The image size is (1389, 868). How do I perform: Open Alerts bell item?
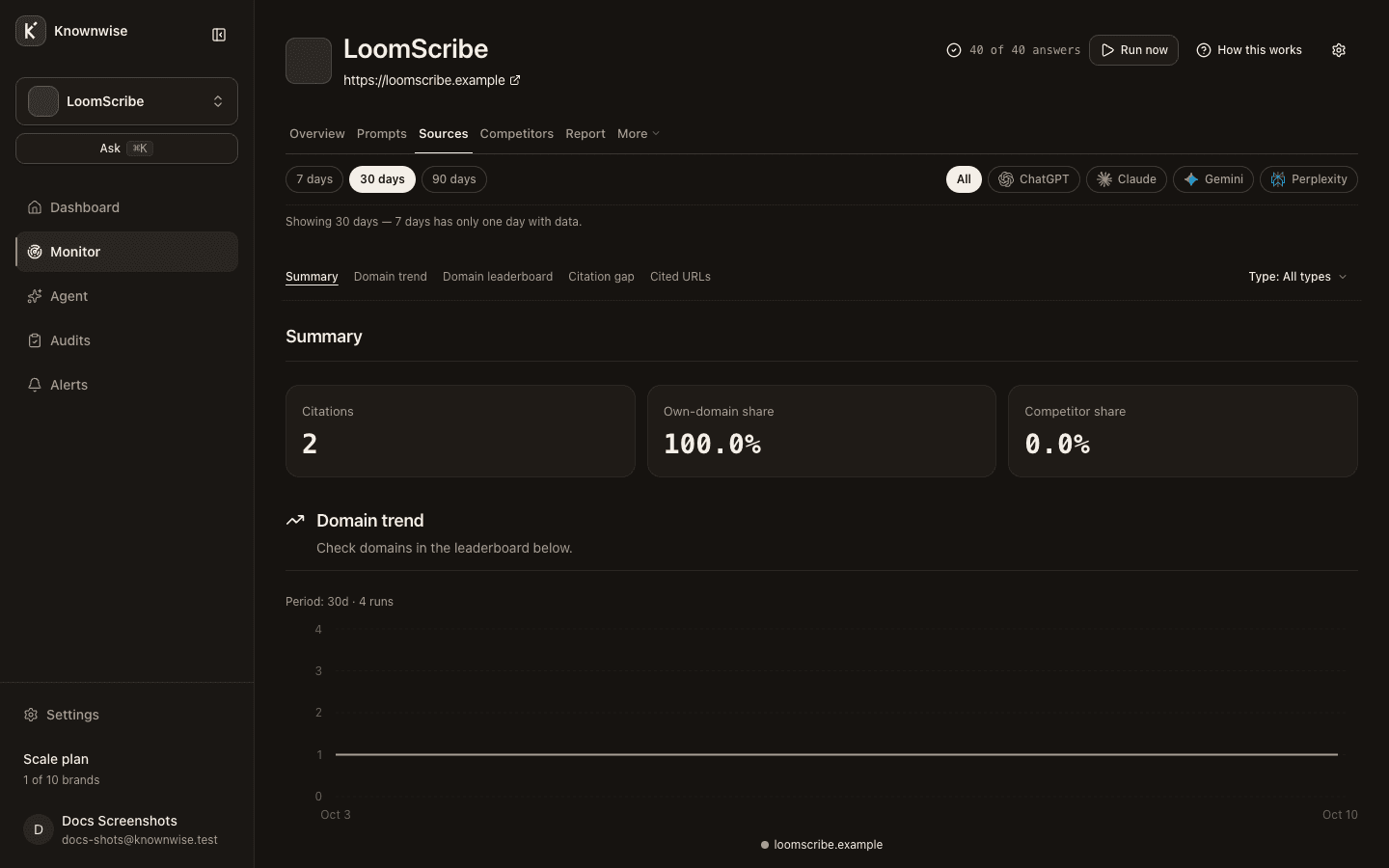(126, 385)
